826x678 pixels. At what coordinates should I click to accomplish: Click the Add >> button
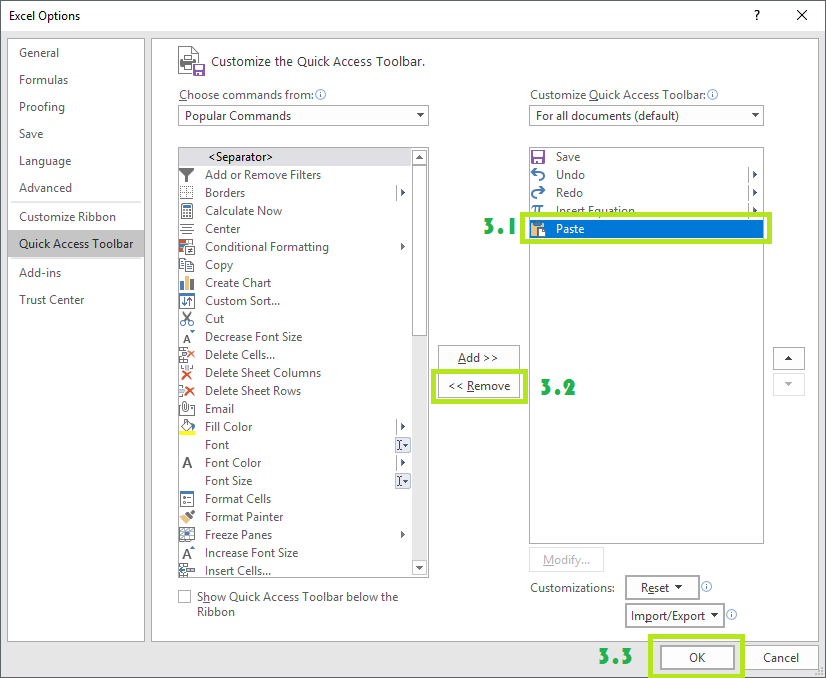(x=478, y=358)
